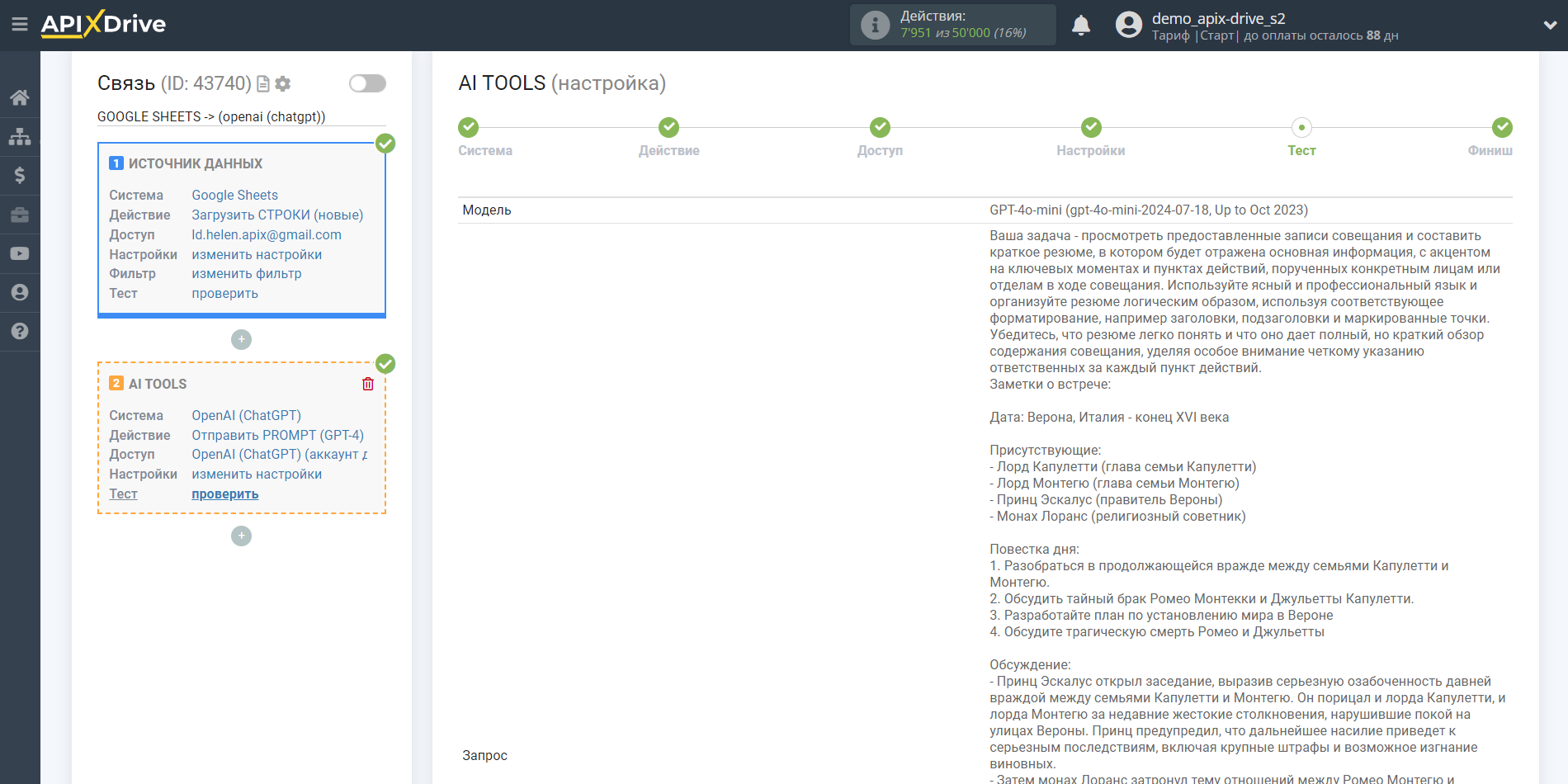
Task: Click Отправить PROMPT (GPT-4) link
Action: [277, 435]
